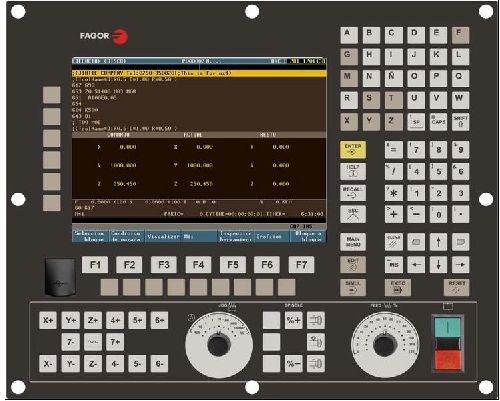Screen dimensions: 500x401
Task: Select the EDIT mode key
Action: tap(353, 264)
